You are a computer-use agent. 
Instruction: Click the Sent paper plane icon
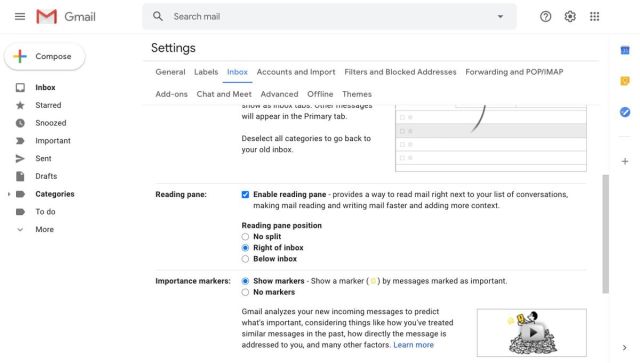(20, 158)
